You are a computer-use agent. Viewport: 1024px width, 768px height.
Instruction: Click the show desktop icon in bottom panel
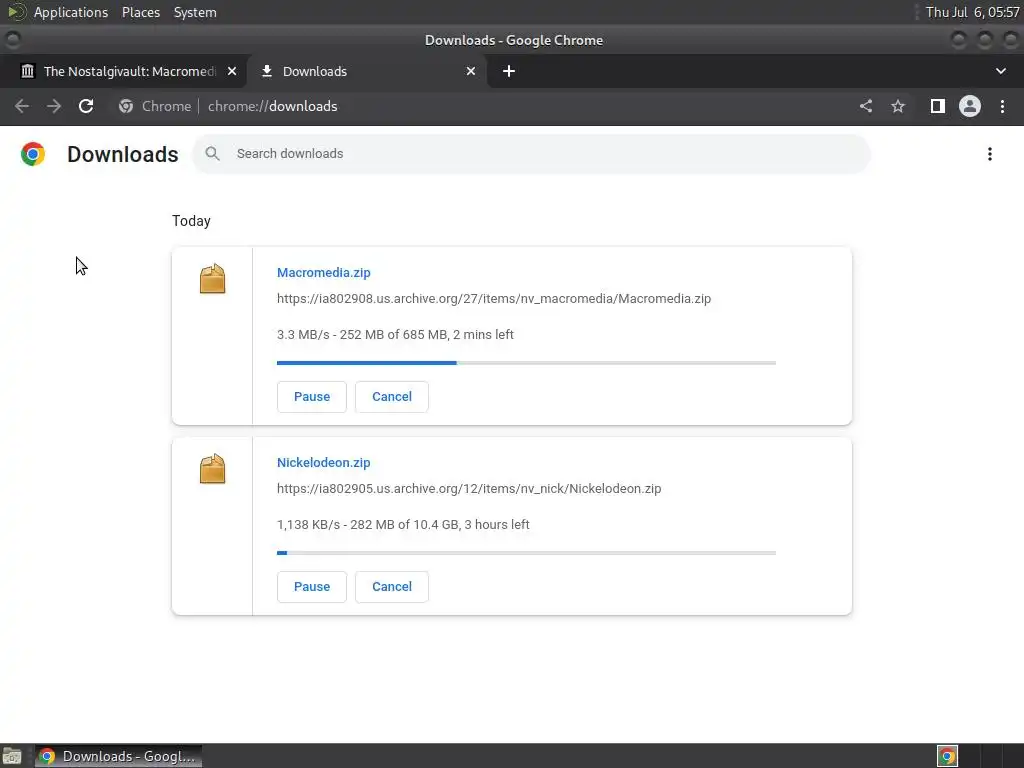click(x=12, y=756)
